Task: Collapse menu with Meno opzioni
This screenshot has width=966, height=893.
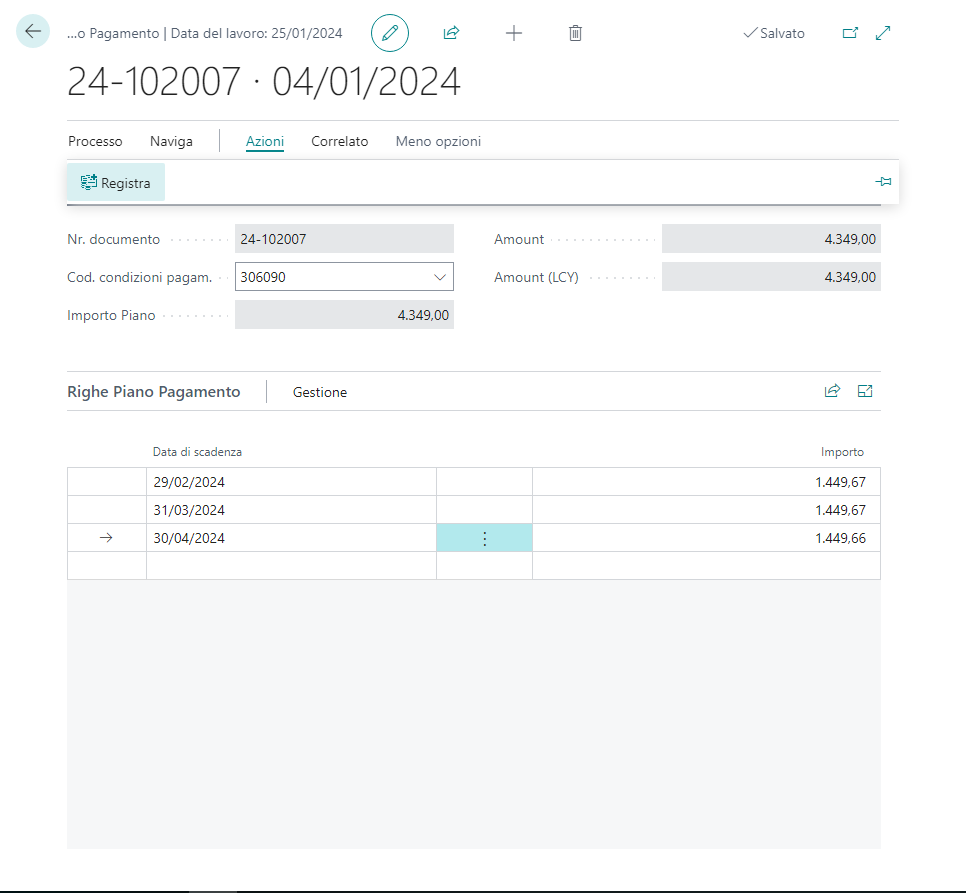Action: (438, 141)
